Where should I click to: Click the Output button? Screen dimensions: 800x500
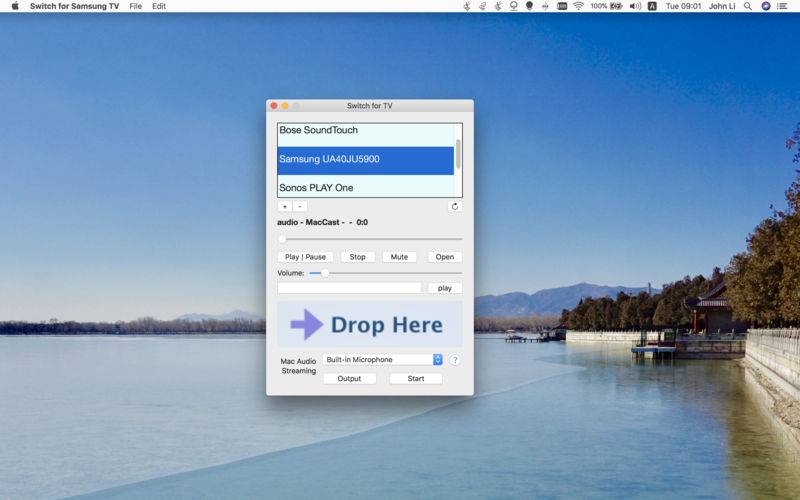tap(349, 379)
